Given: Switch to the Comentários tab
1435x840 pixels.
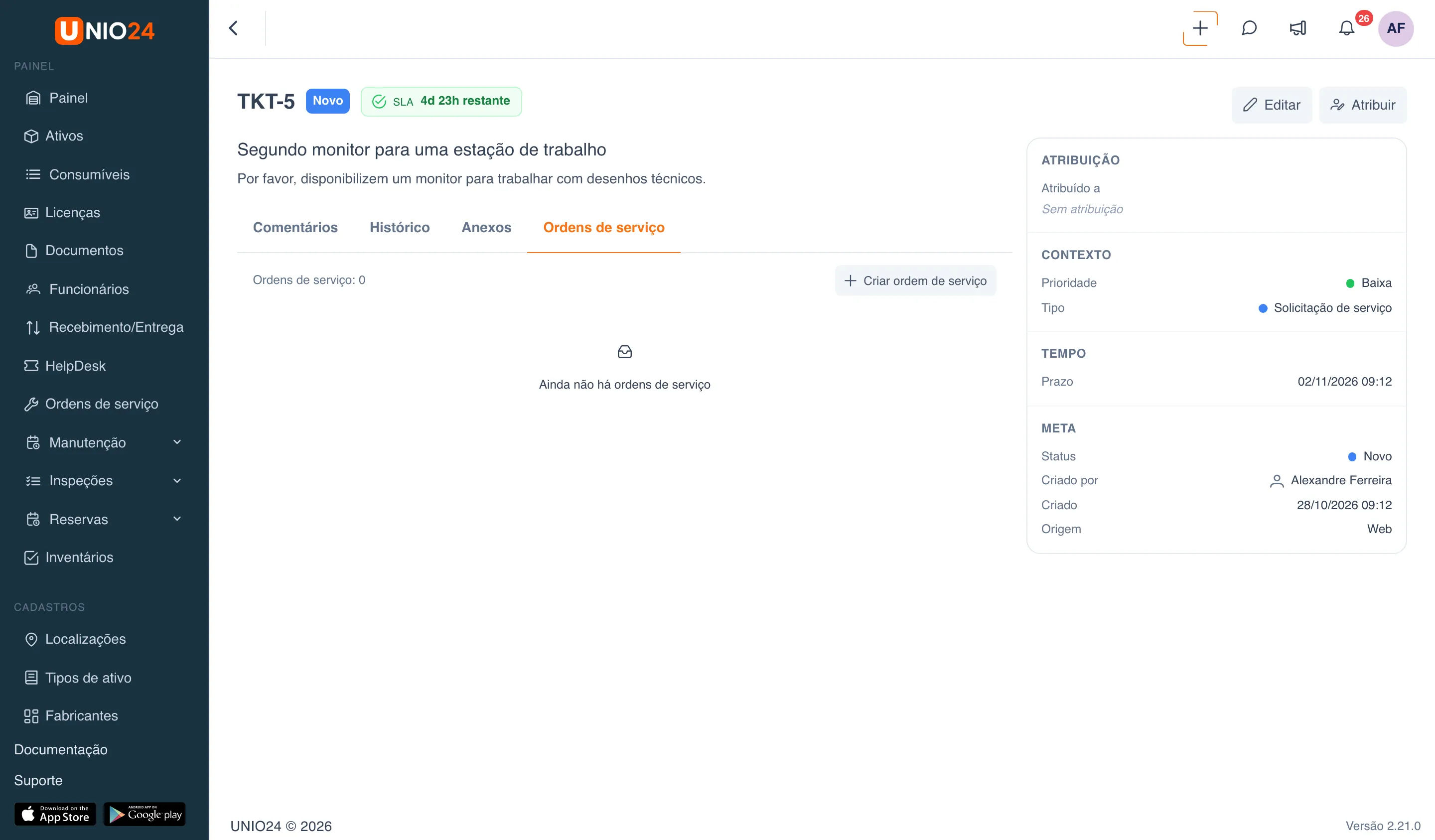Looking at the screenshot, I should [x=295, y=227].
